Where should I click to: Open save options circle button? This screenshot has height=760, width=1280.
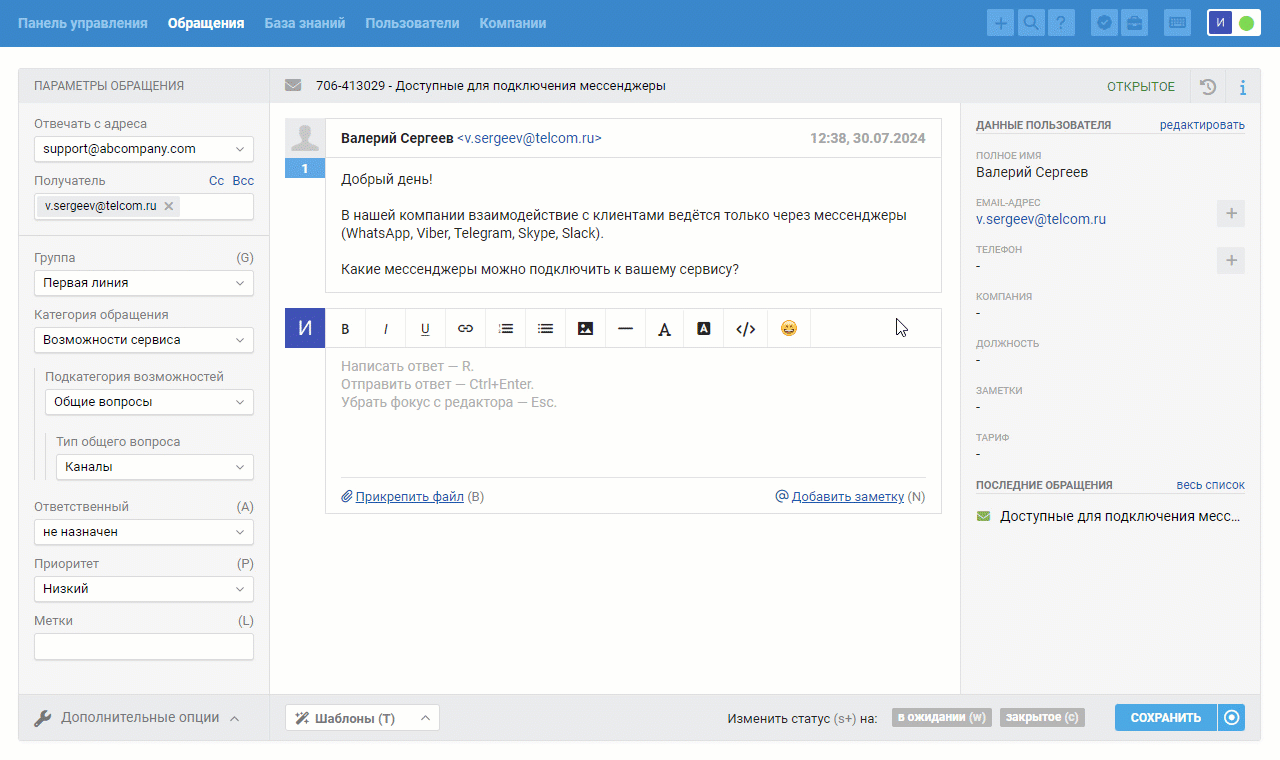point(1232,718)
